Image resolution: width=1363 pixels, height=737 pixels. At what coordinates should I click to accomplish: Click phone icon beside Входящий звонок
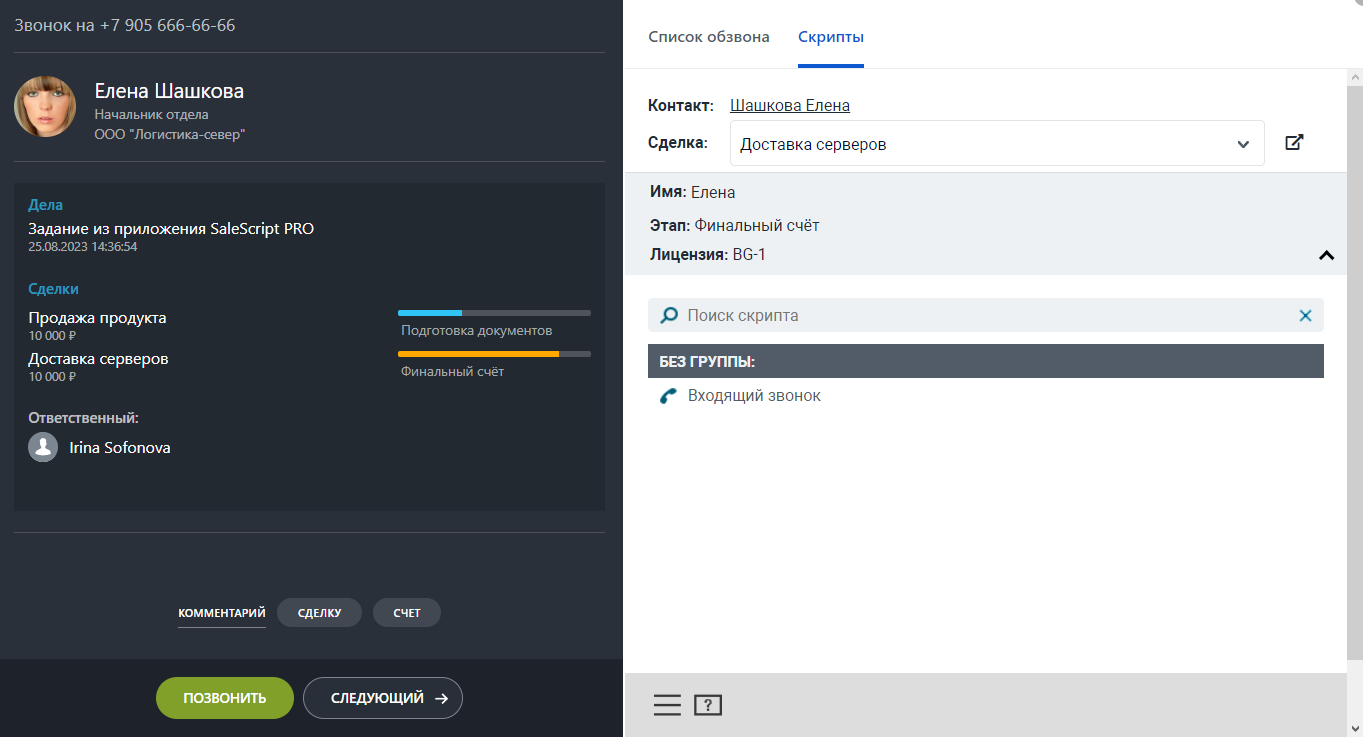click(668, 396)
